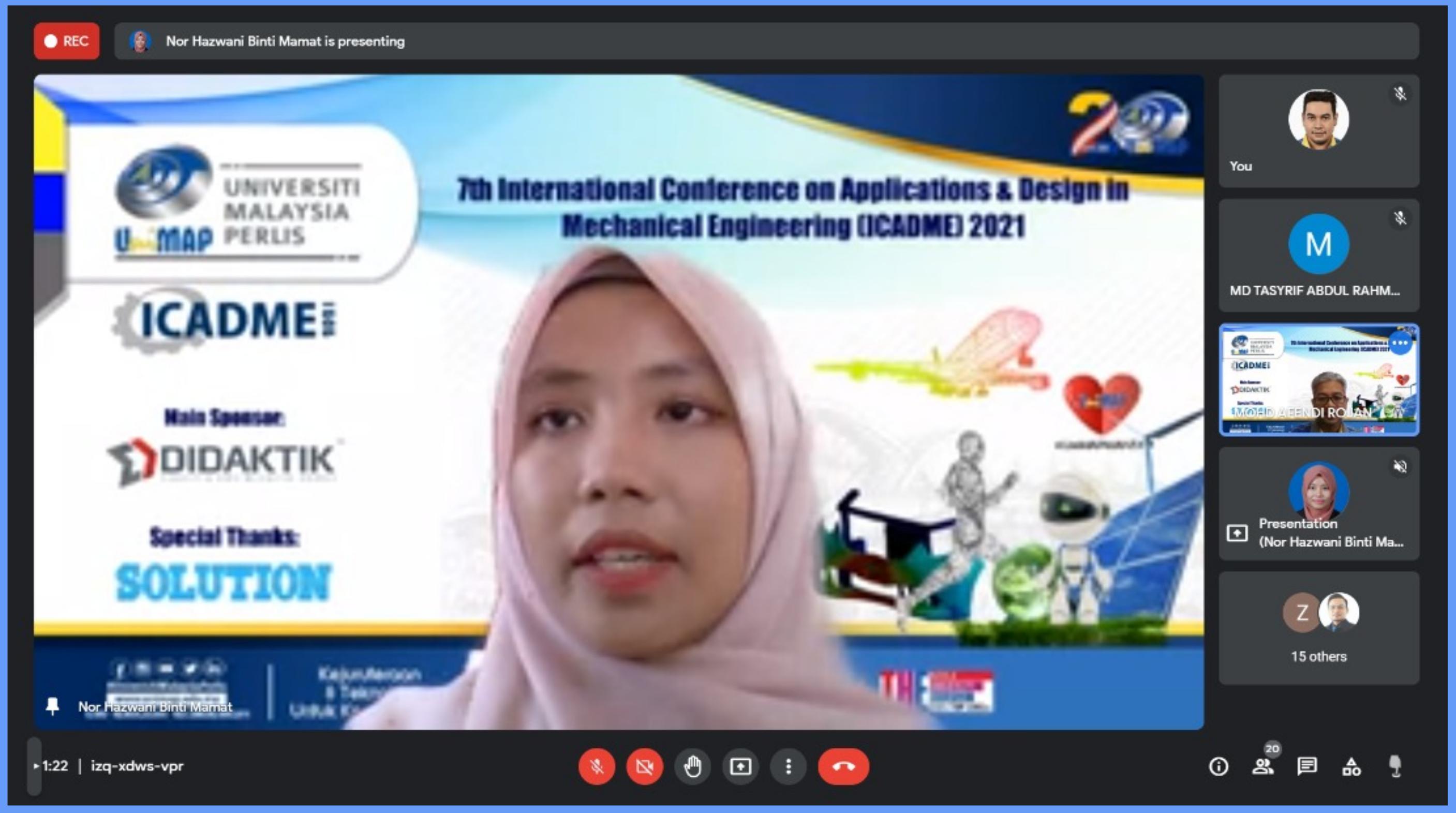The image size is (1456, 813).
Task: Raise hand in the meeting
Action: [x=692, y=766]
